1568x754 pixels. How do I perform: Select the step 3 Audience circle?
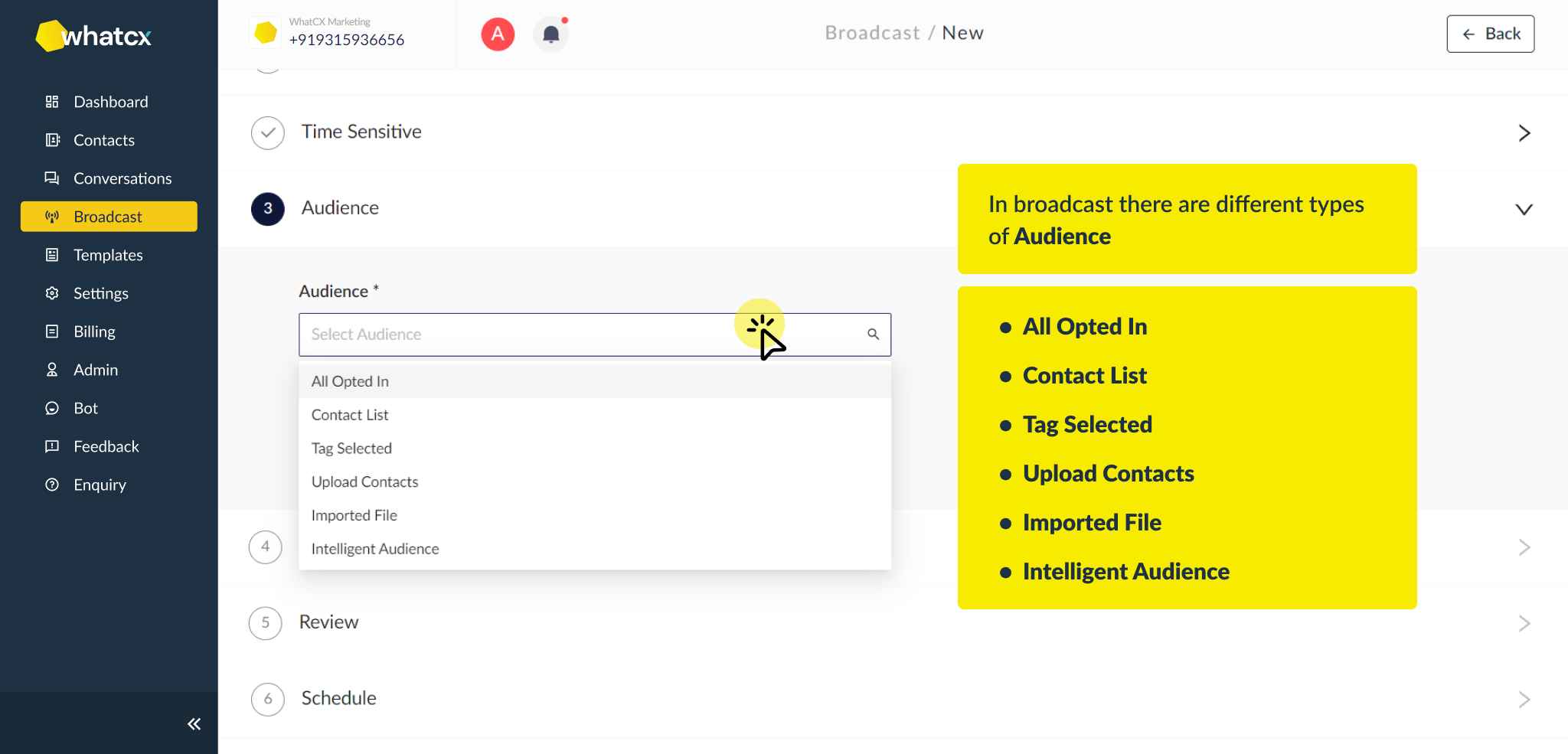point(267,208)
